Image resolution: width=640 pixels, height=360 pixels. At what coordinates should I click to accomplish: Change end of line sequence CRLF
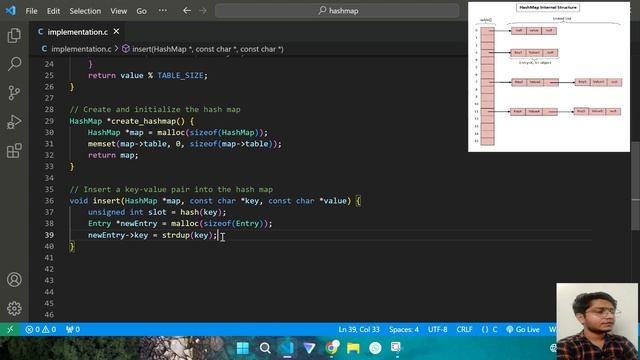(464, 329)
